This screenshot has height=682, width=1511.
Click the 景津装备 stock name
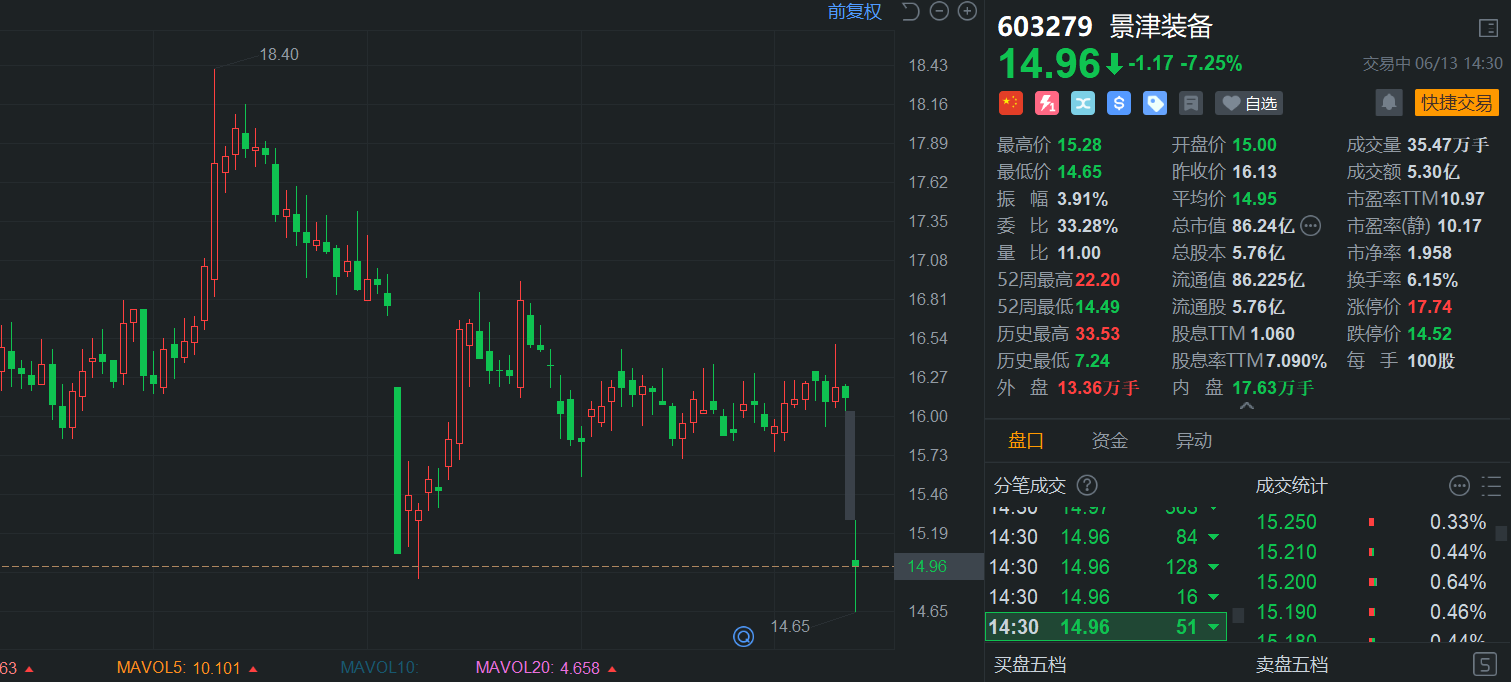(1161, 27)
